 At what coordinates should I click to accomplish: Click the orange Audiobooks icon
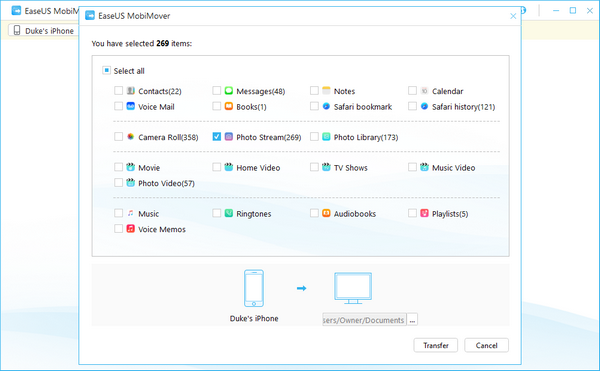[x=326, y=213]
